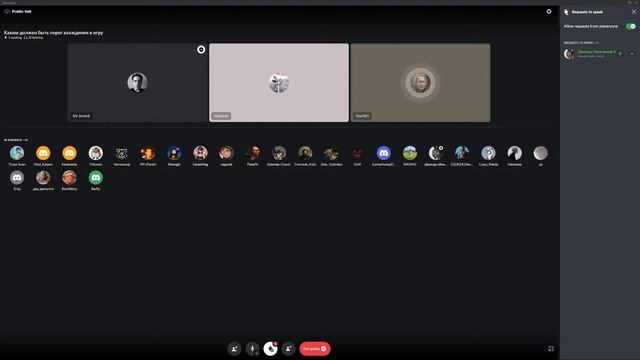Open the red dark audience avatar
Screen dimensions: 640x360
click(x=358, y=153)
